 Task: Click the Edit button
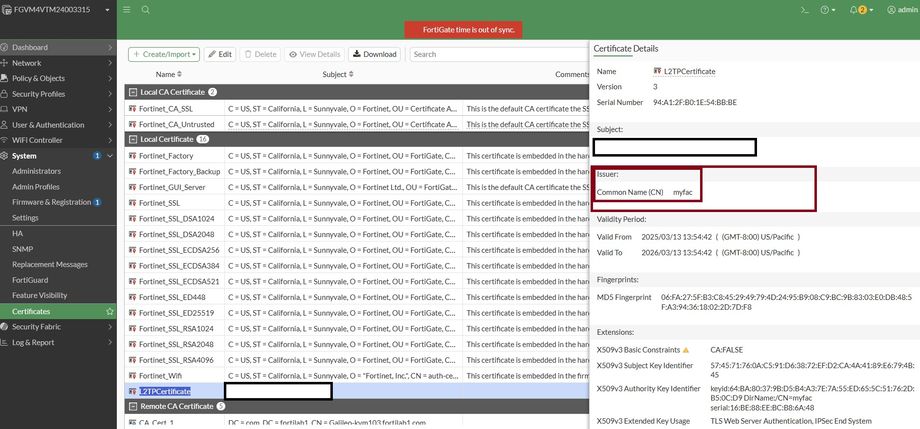point(220,54)
